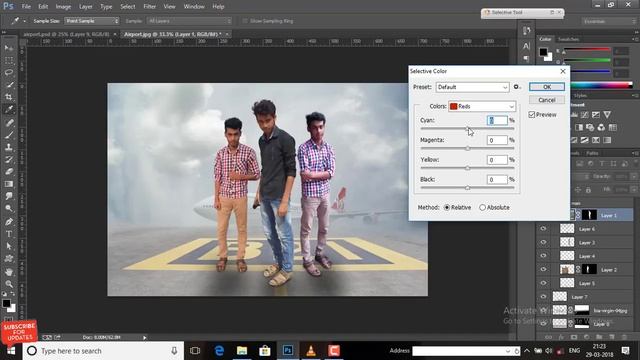
Task: Open the Select menu
Action: pos(127,7)
